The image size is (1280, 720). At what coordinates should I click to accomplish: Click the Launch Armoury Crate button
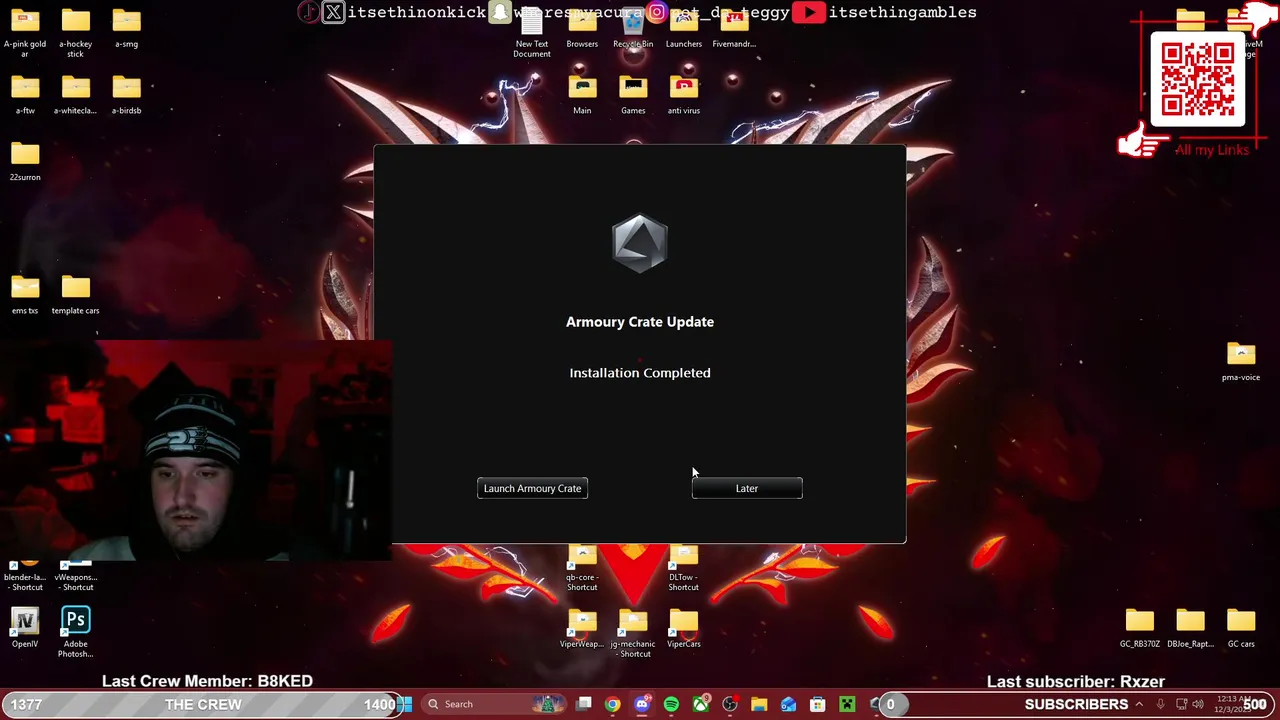click(x=532, y=488)
